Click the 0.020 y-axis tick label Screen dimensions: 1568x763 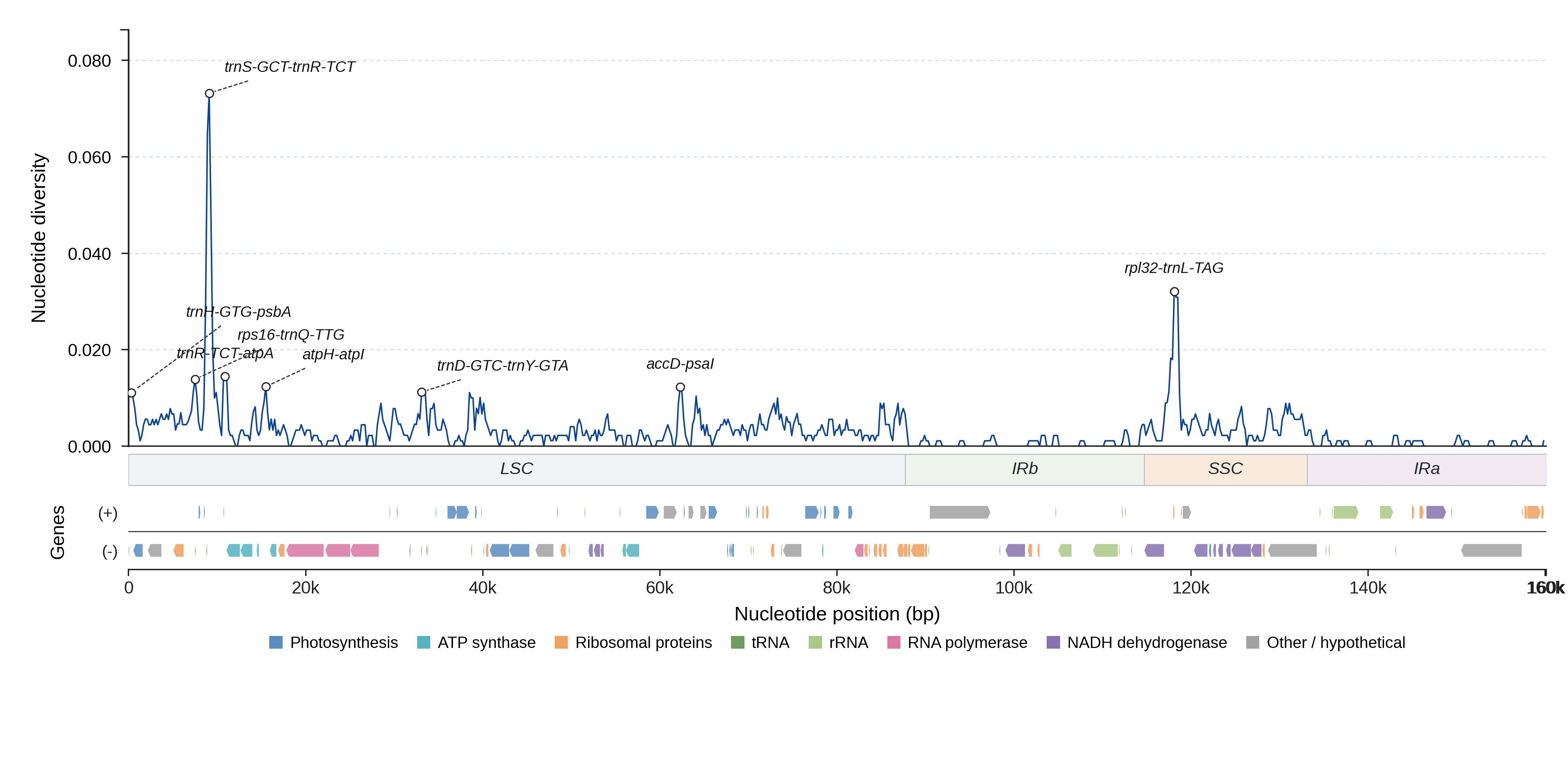coord(90,350)
